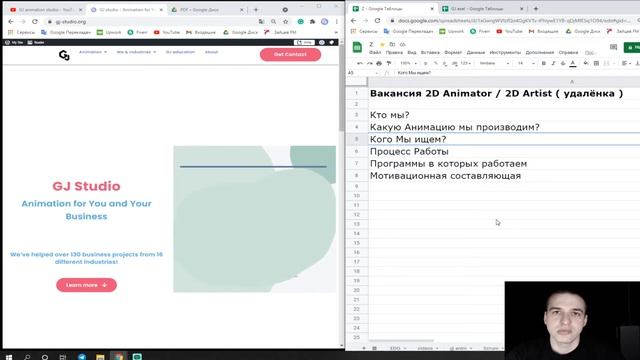640x360 pixels.
Task: Open the borders tool in Sheets toolbar
Action: click(x=596, y=63)
